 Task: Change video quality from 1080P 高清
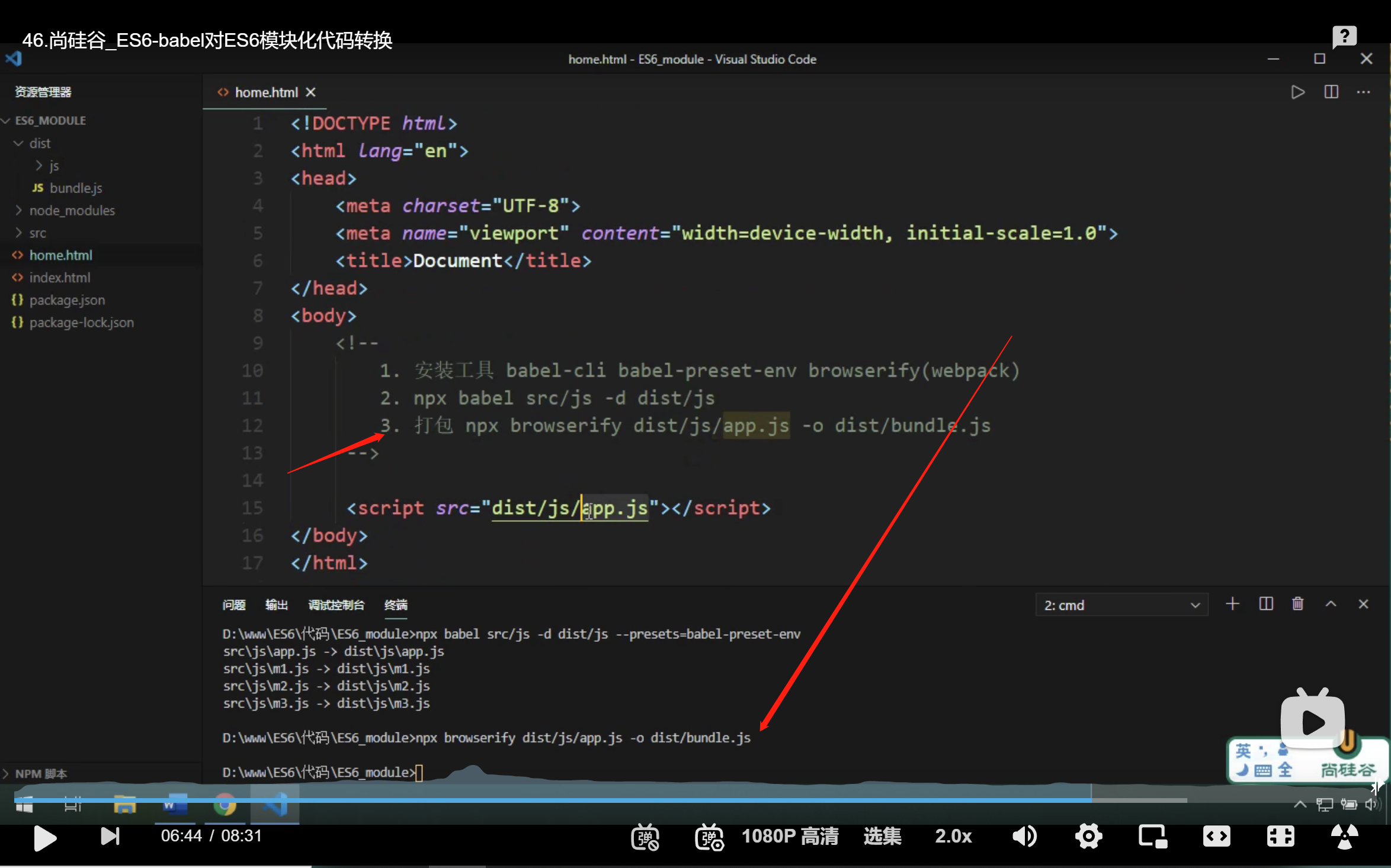790,836
